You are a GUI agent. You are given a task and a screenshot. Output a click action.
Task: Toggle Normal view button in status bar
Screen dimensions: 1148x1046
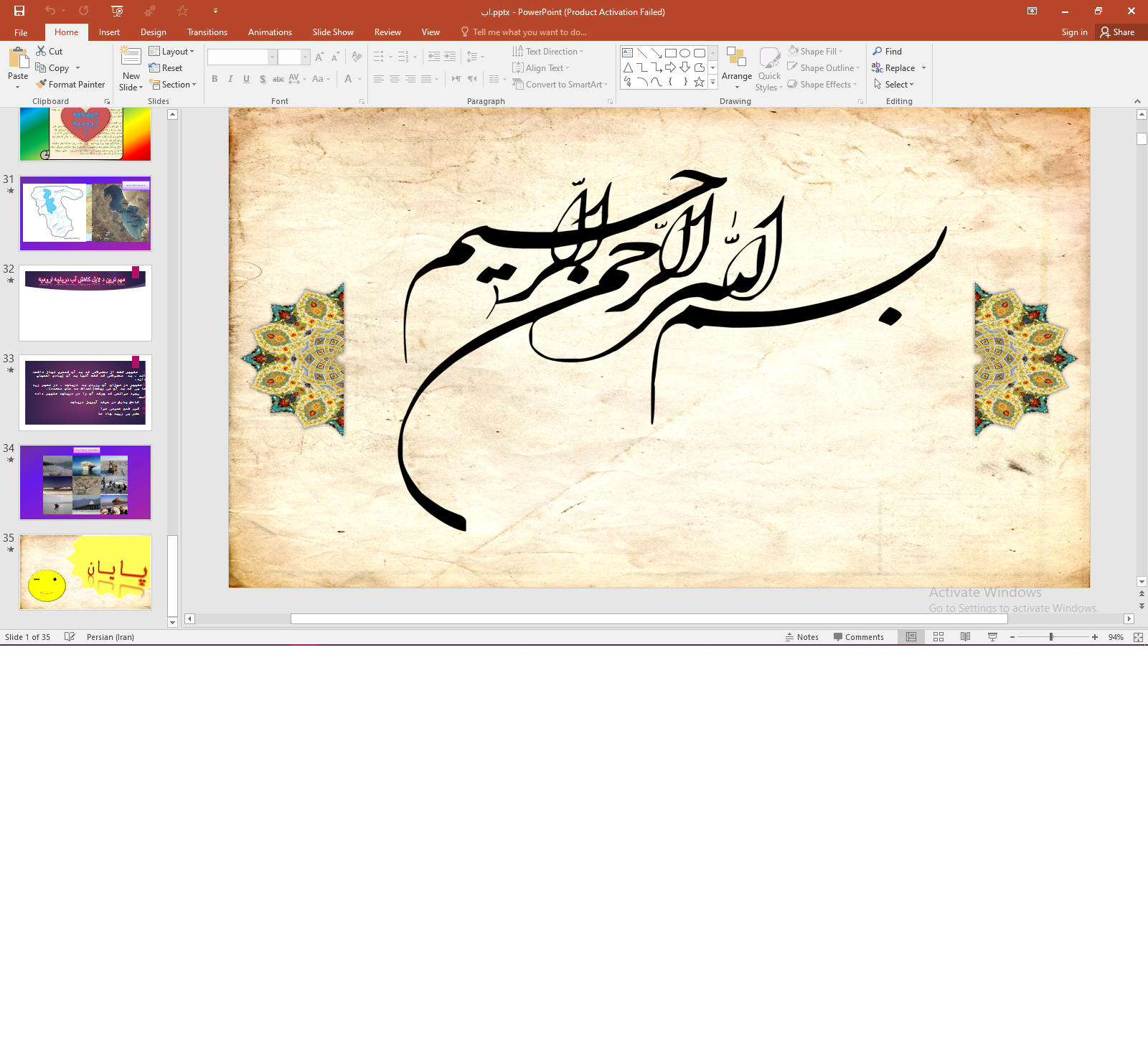tap(911, 637)
